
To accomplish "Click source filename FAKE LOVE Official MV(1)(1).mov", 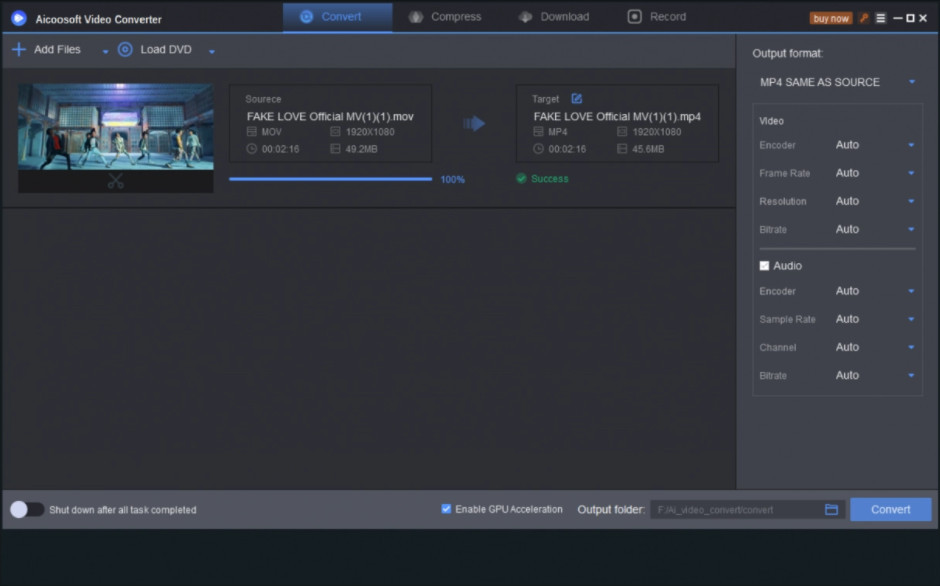I will click(x=330, y=116).
